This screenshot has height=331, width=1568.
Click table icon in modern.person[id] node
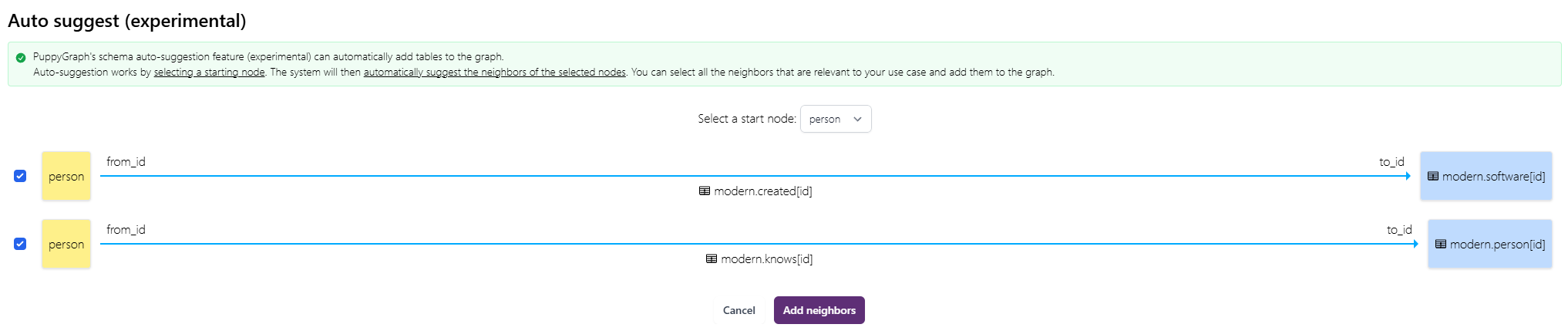tap(1441, 244)
